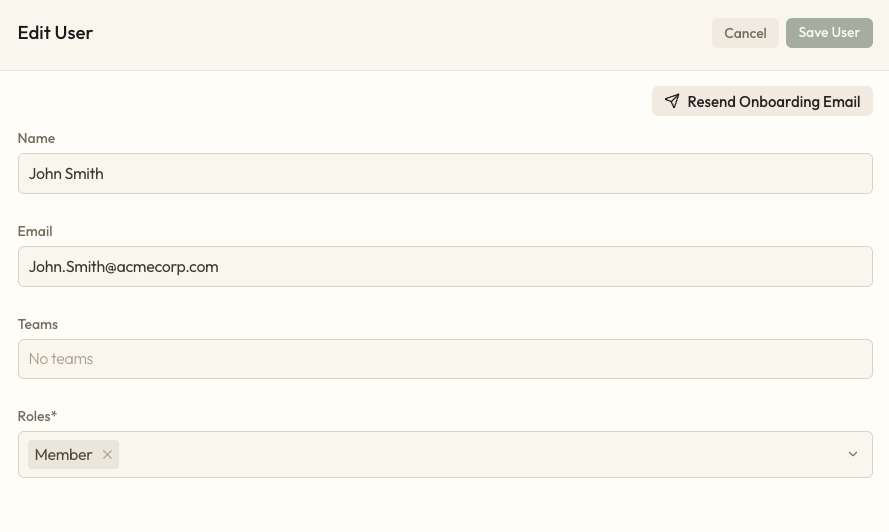
Task: Click the Edit User heading
Action: (x=55, y=33)
